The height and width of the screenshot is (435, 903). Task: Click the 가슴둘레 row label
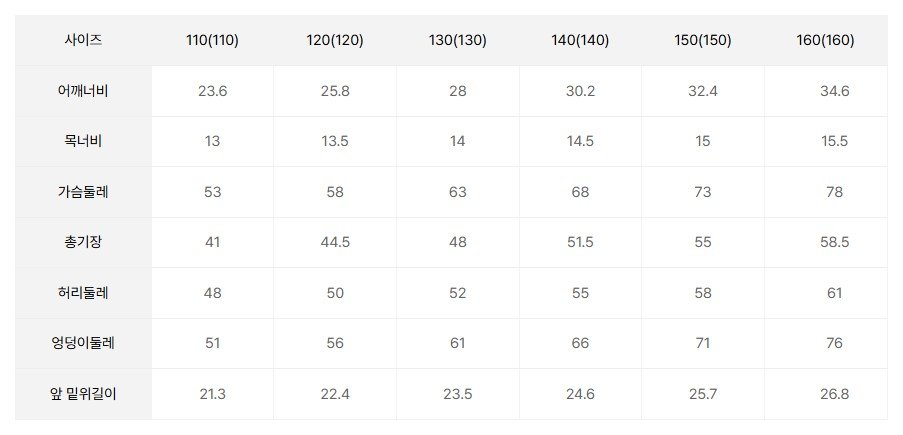84,192
